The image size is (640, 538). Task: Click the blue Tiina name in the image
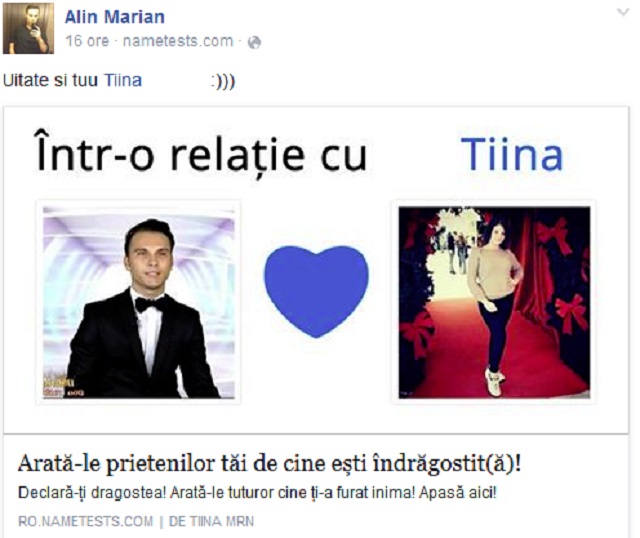512,154
